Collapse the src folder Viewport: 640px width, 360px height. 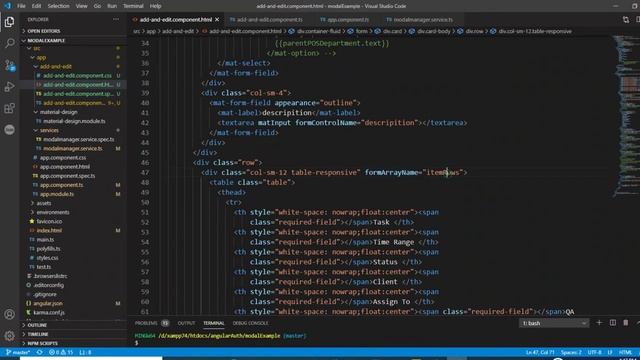click(37, 49)
